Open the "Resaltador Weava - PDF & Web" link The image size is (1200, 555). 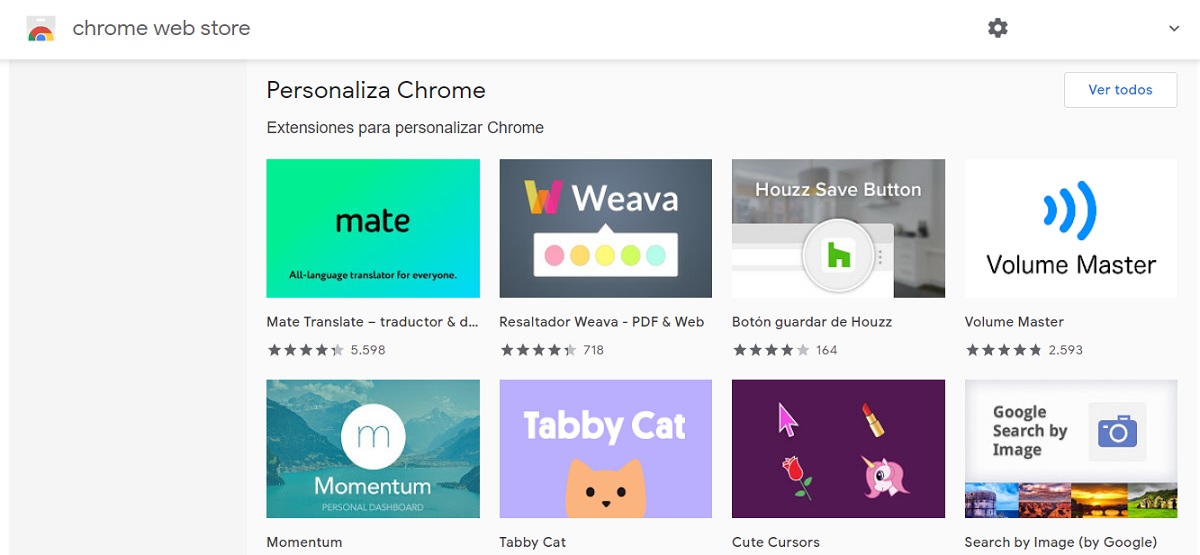pos(602,322)
